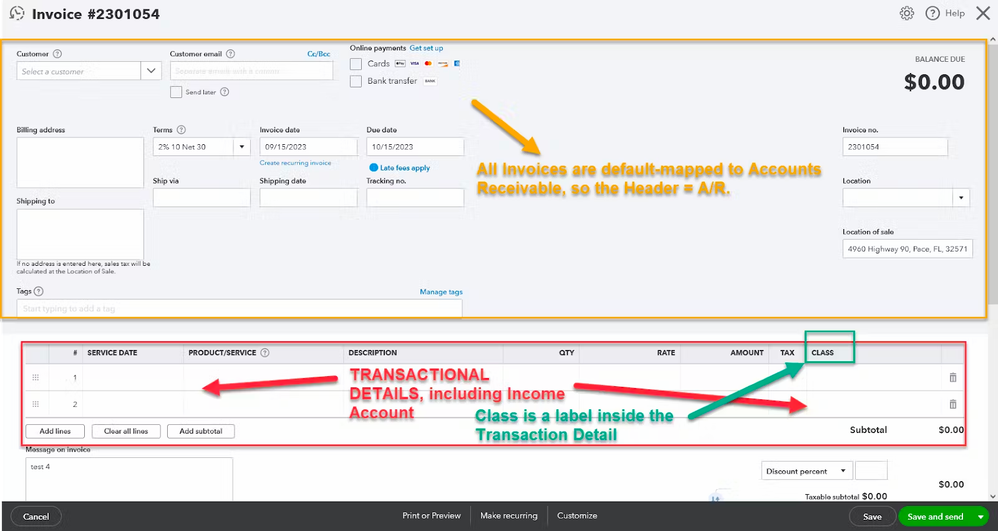Focus the Tracking no. field
The width and height of the screenshot is (998, 531).
click(x=415, y=197)
